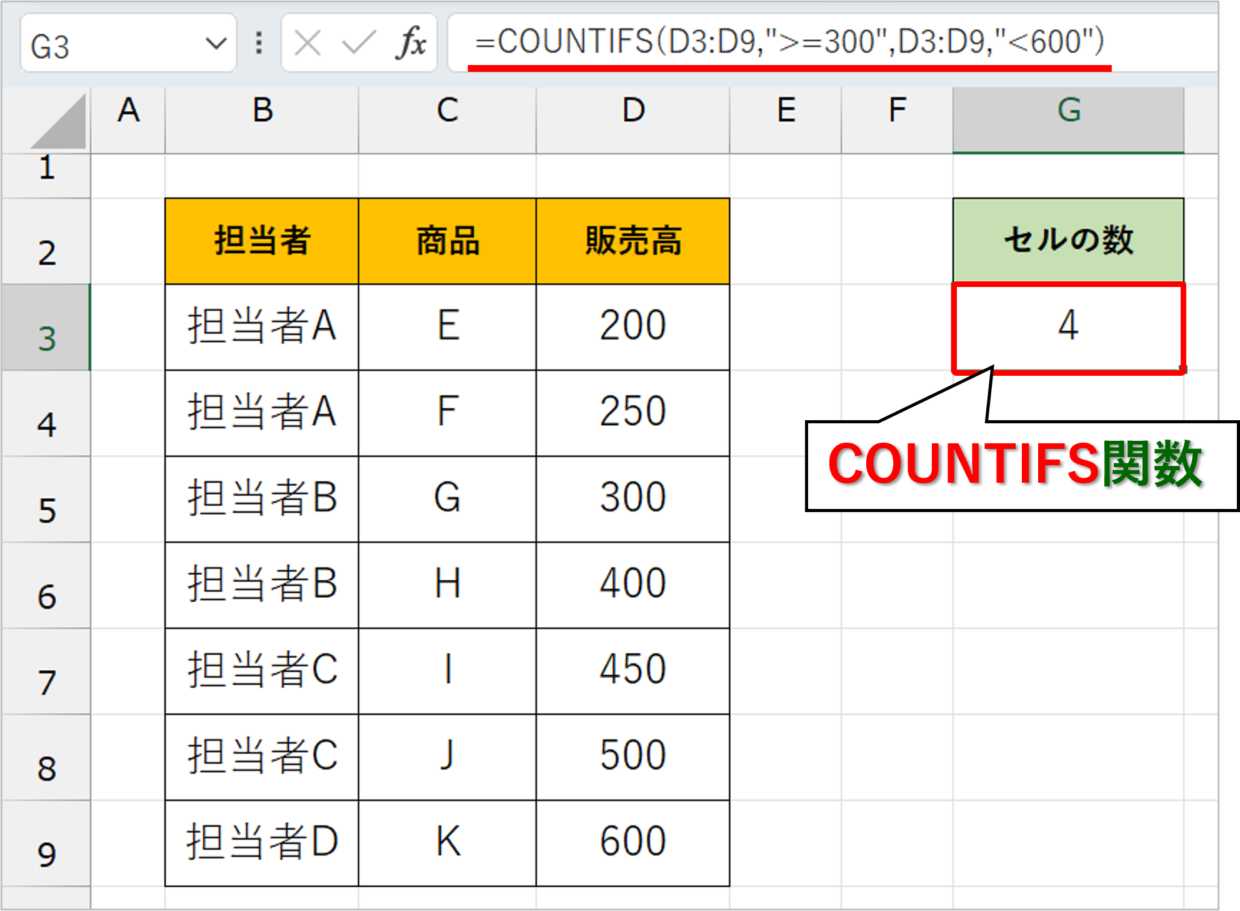This screenshot has height=911, width=1240.
Task: Select the cell with value 450
Action: coord(633,671)
